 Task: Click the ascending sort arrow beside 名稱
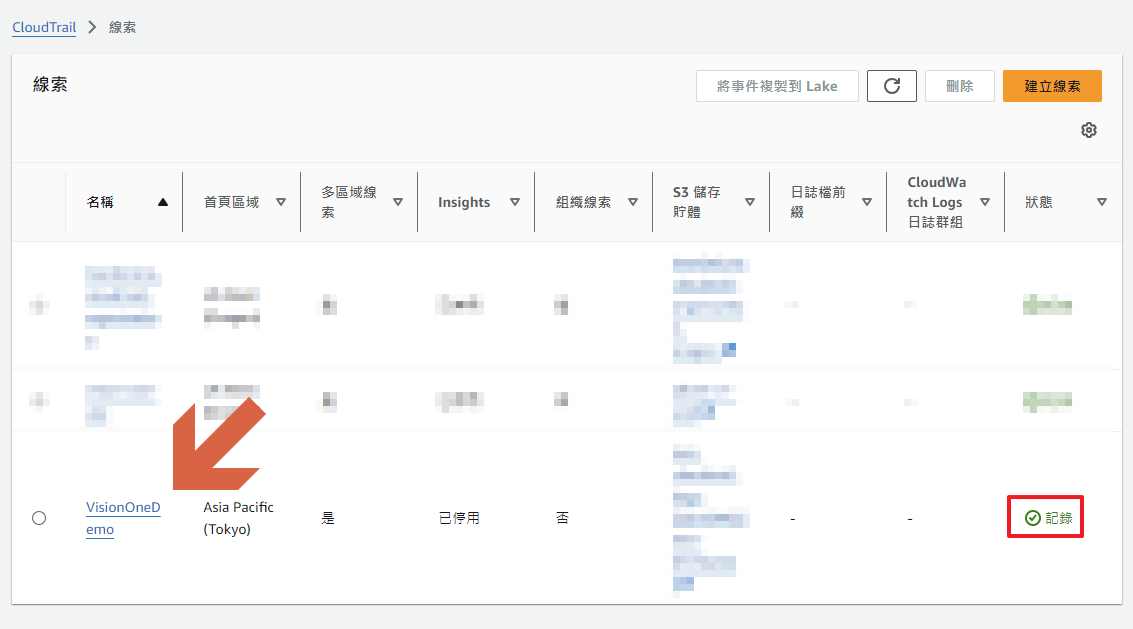(x=163, y=202)
